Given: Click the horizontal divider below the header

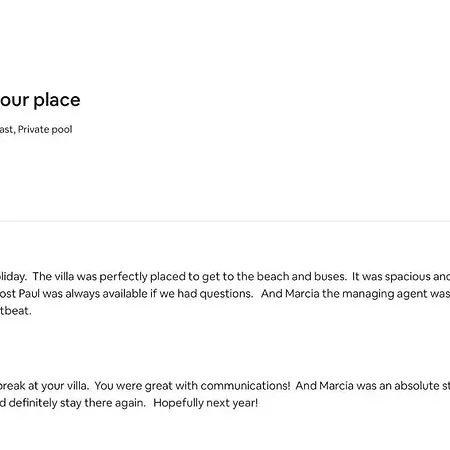Looking at the screenshot, I should pos(225,221).
